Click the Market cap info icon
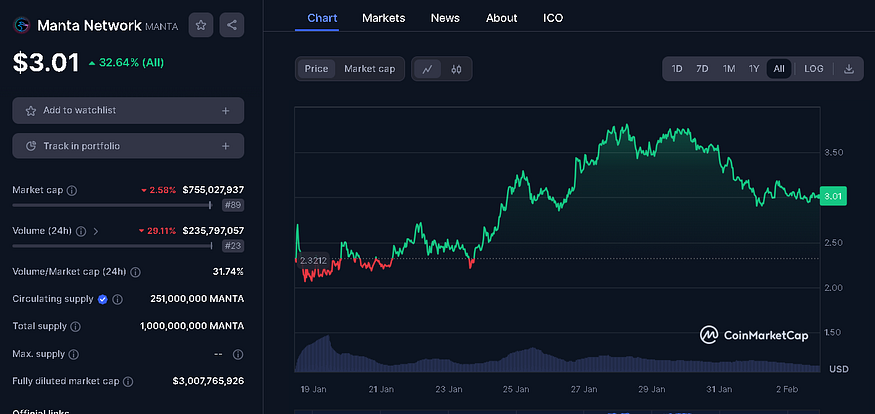The image size is (875, 414). coord(71,190)
